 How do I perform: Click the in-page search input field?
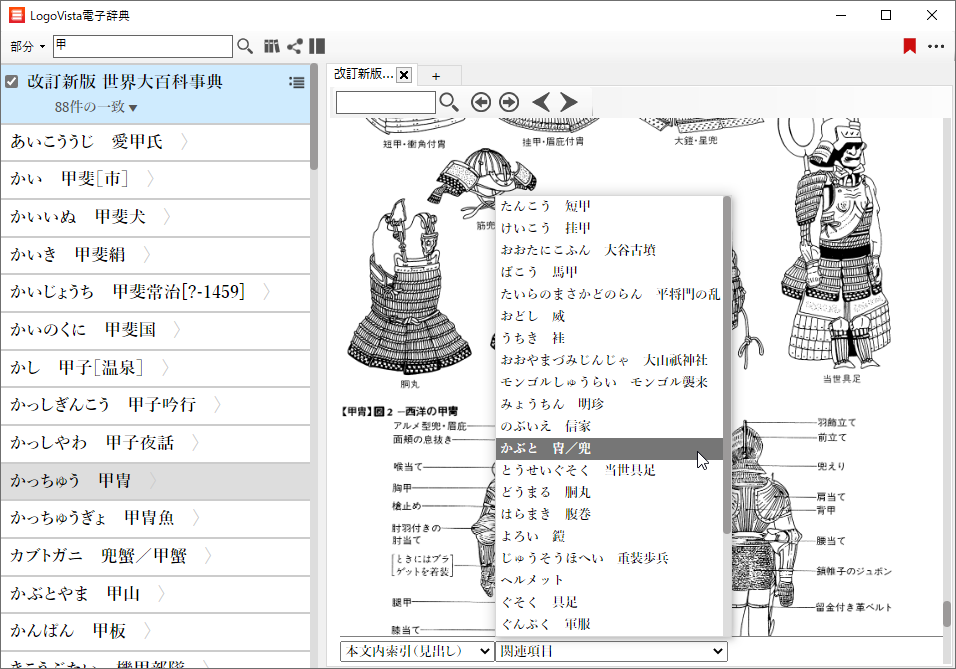[385, 102]
